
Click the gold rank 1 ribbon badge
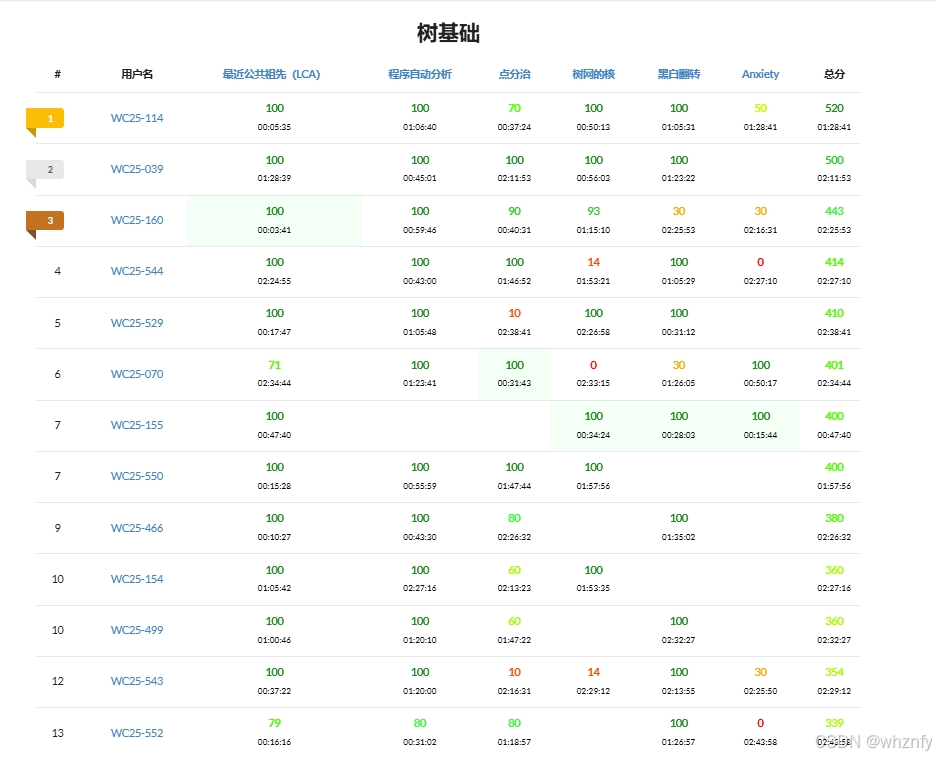[45, 121]
